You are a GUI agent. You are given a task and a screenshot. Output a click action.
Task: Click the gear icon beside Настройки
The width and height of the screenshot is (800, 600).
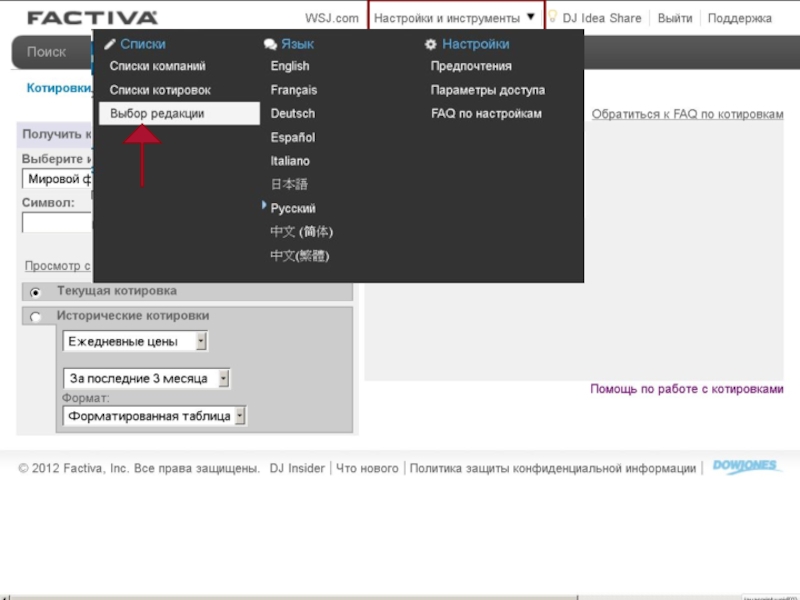tap(431, 44)
